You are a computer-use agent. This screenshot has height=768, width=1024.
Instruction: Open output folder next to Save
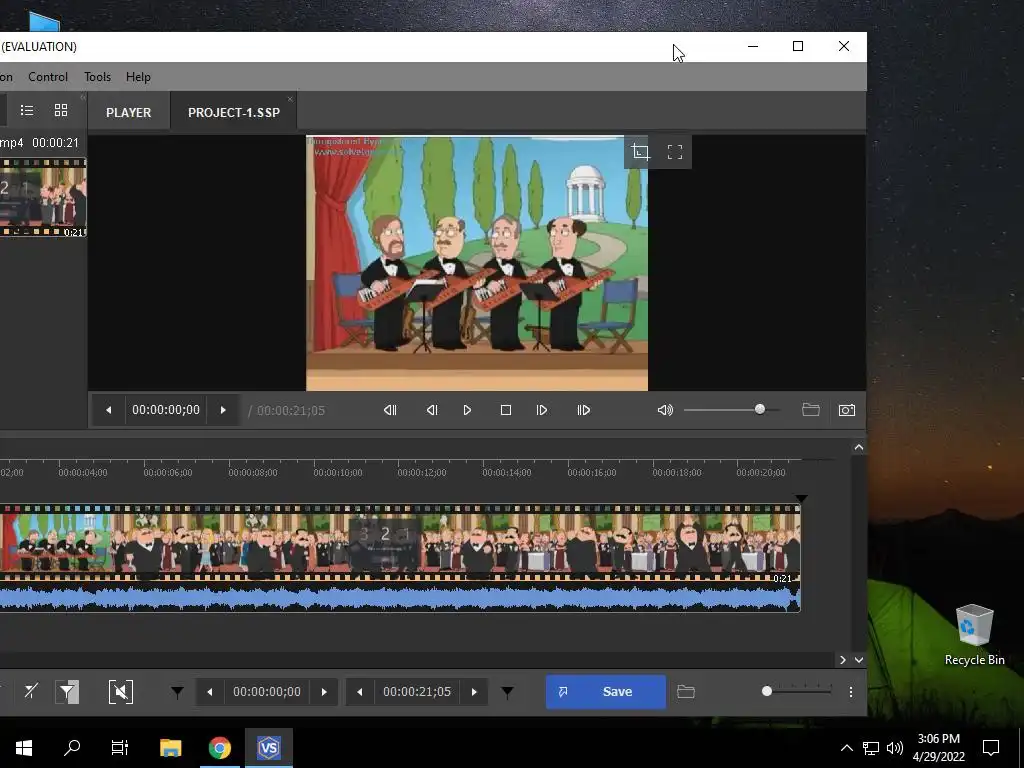pyautogui.click(x=686, y=692)
